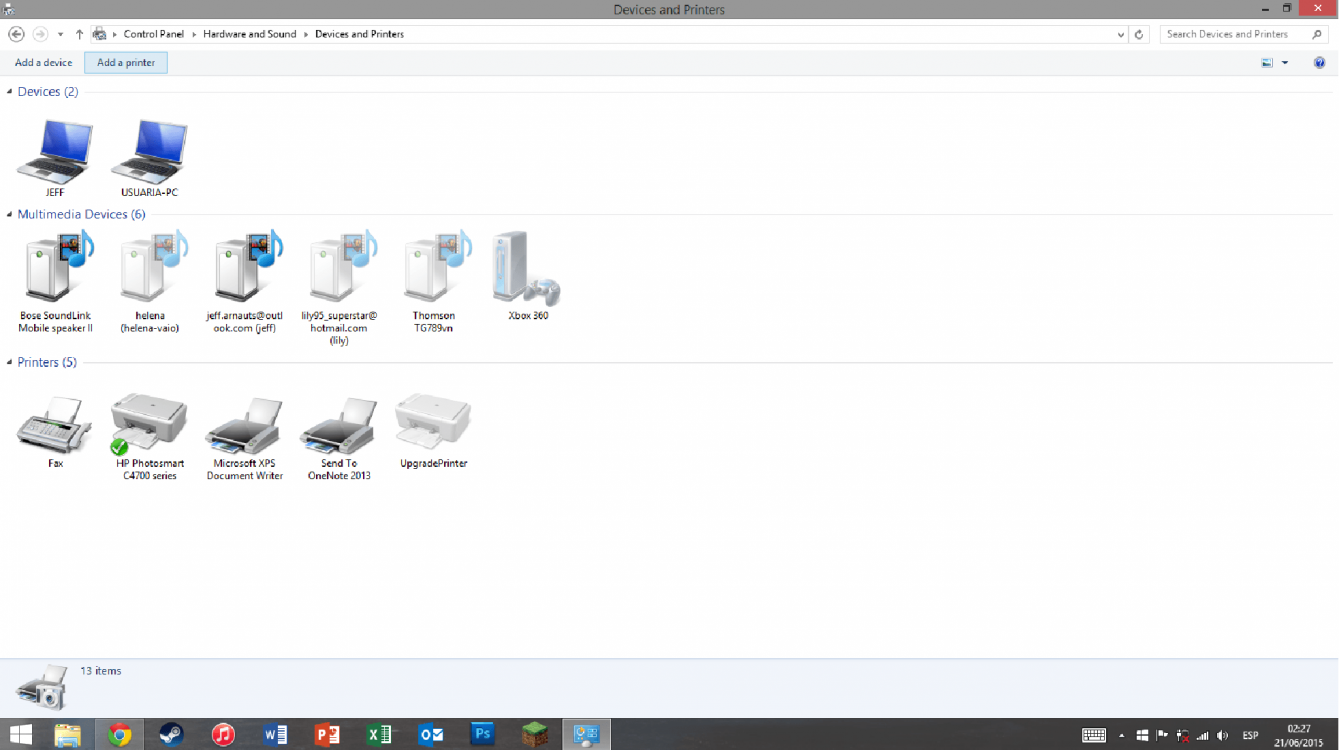Select the HP Photosmart C4700 printer
Screen dimensions: 1339x750
pos(149,422)
